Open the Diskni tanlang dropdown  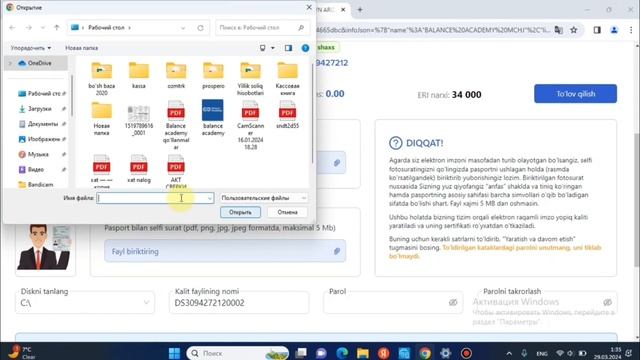pyautogui.click(x=85, y=303)
